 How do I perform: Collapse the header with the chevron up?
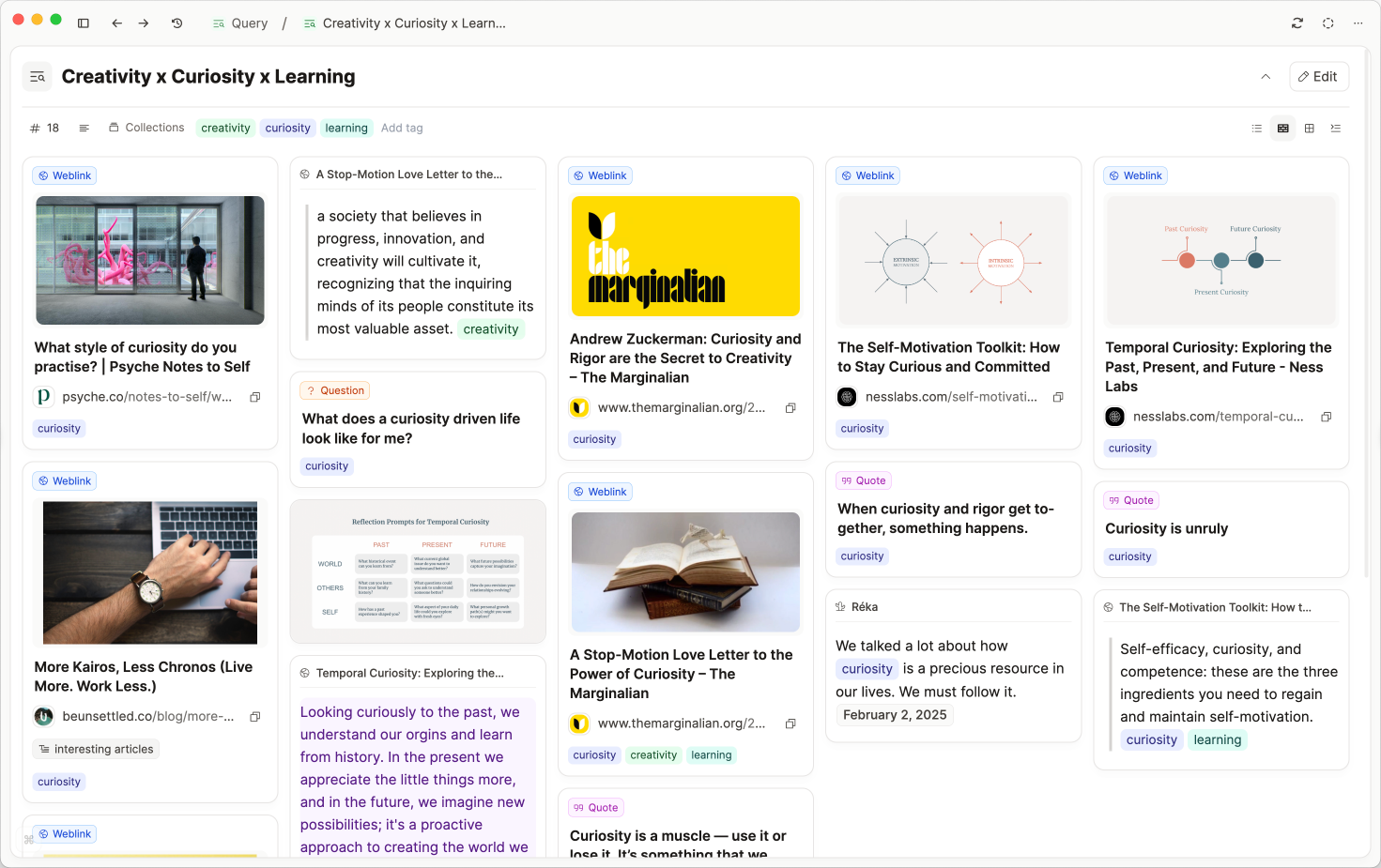[x=1266, y=77]
